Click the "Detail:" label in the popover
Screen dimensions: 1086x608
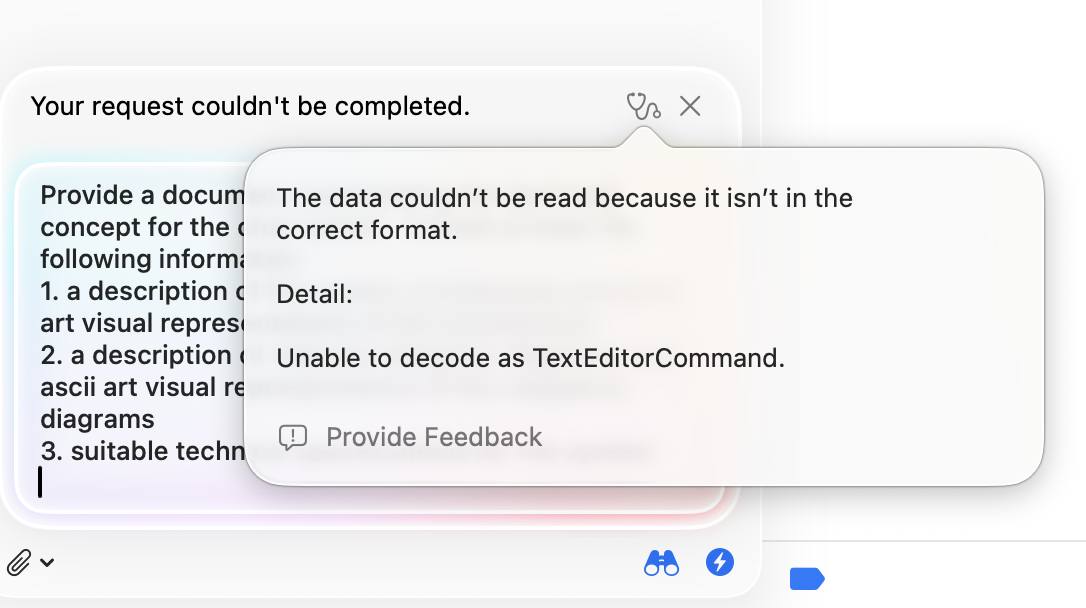click(x=314, y=295)
